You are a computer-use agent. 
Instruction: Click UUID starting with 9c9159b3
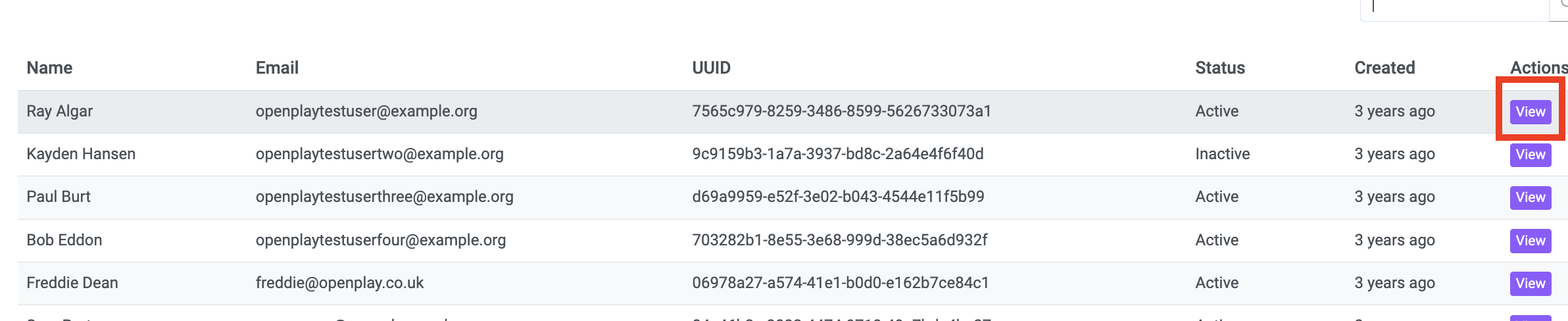[x=838, y=154]
